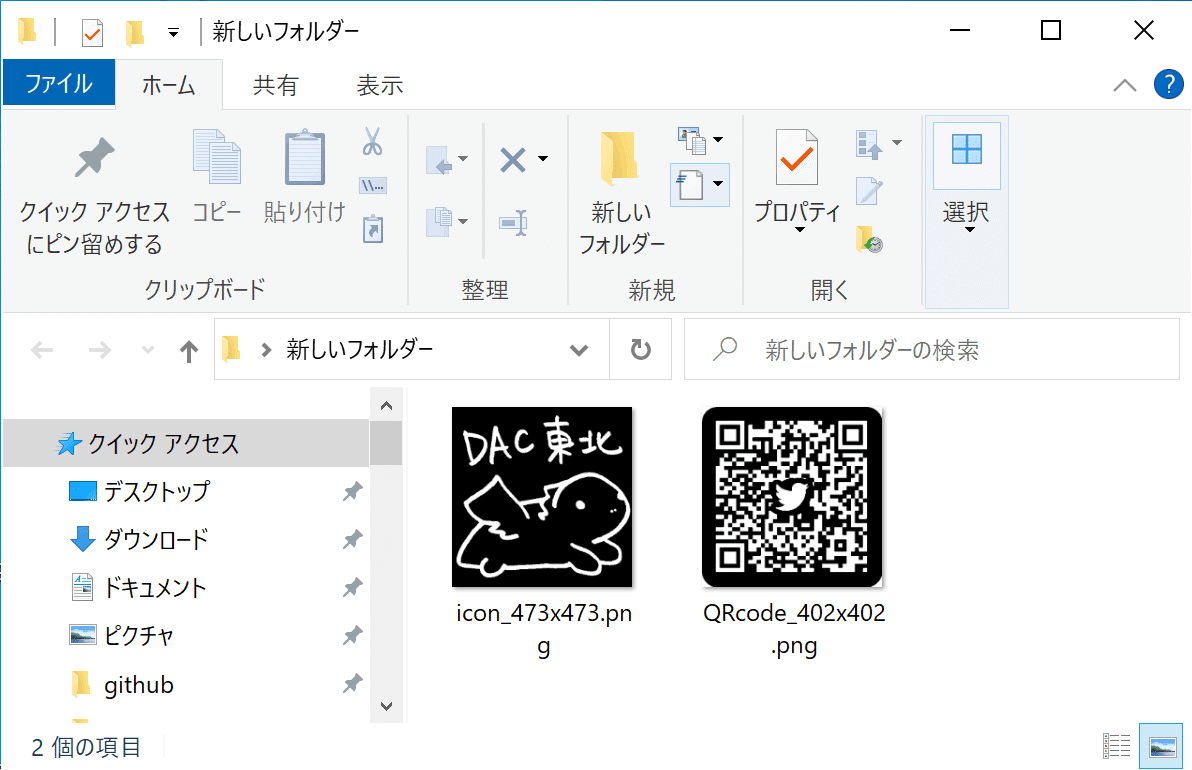Click the Move to icon

(439, 160)
